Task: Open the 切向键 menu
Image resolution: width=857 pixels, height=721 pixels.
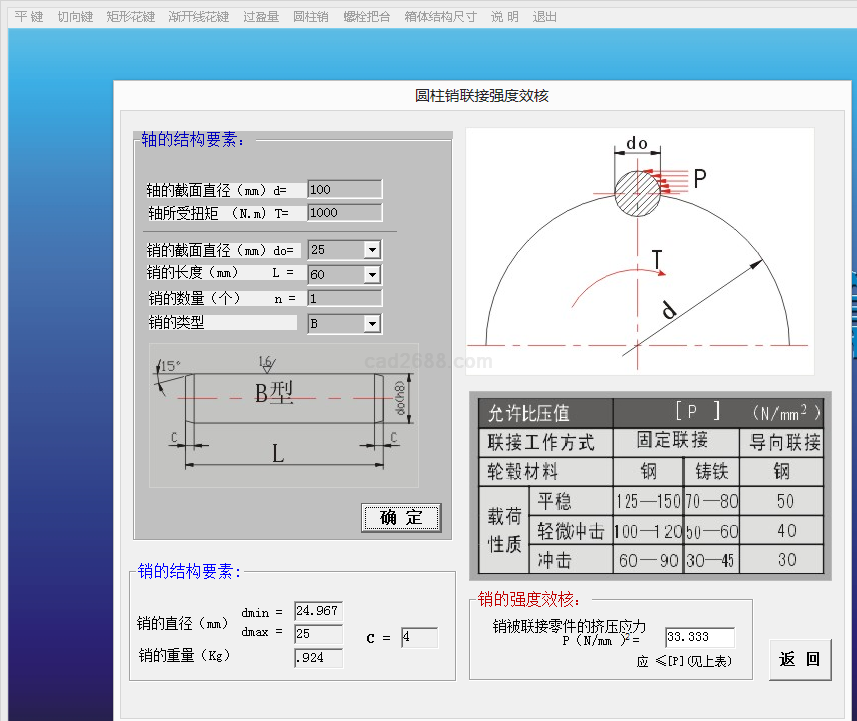Action: tap(75, 17)
